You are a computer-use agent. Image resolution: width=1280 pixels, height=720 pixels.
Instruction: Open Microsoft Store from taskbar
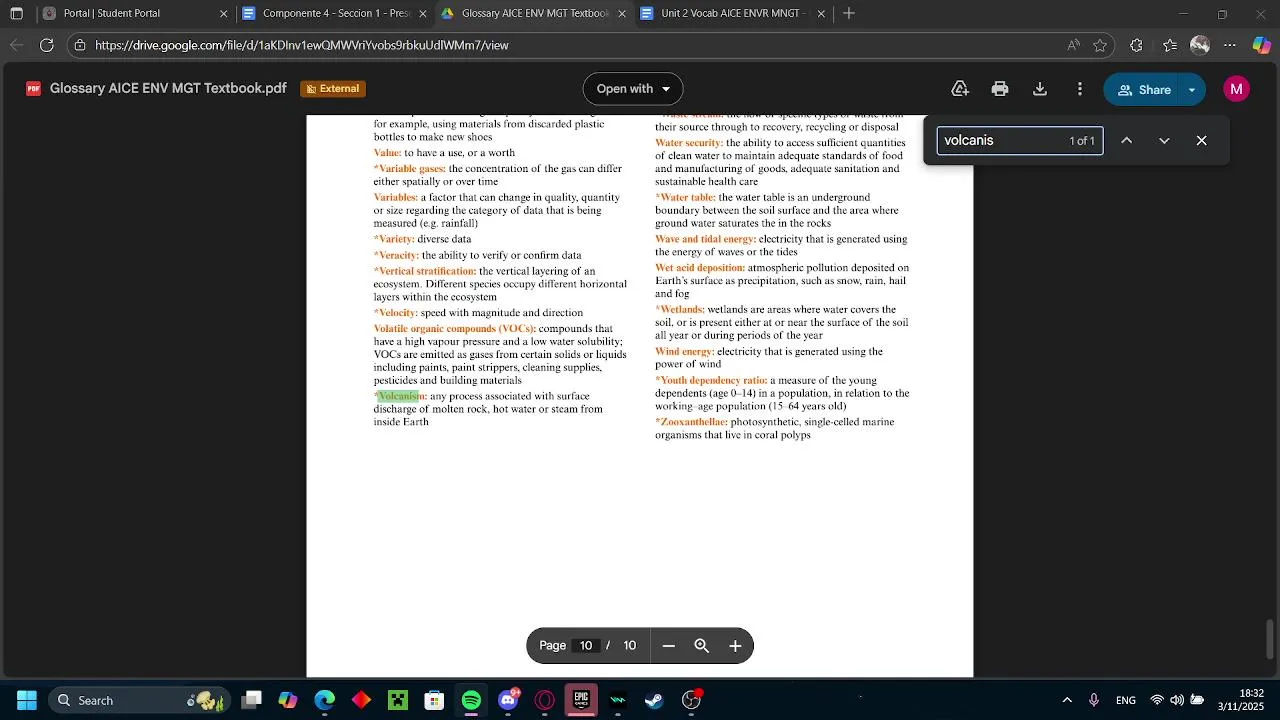434,700
